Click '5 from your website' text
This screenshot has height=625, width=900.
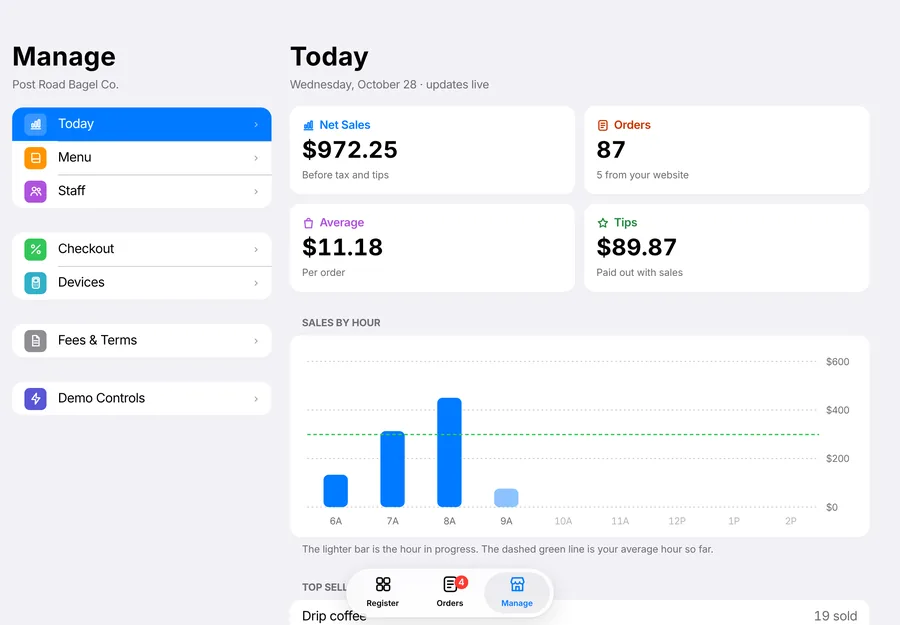point(643,175)
